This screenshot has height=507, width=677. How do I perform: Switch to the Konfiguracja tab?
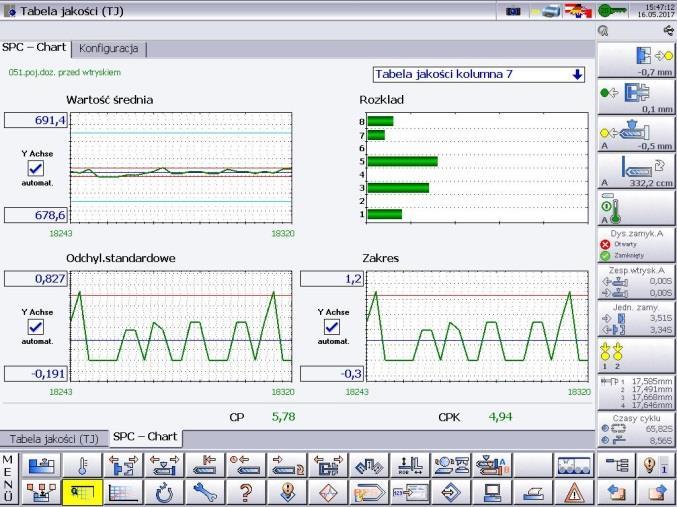pos(108,48)
